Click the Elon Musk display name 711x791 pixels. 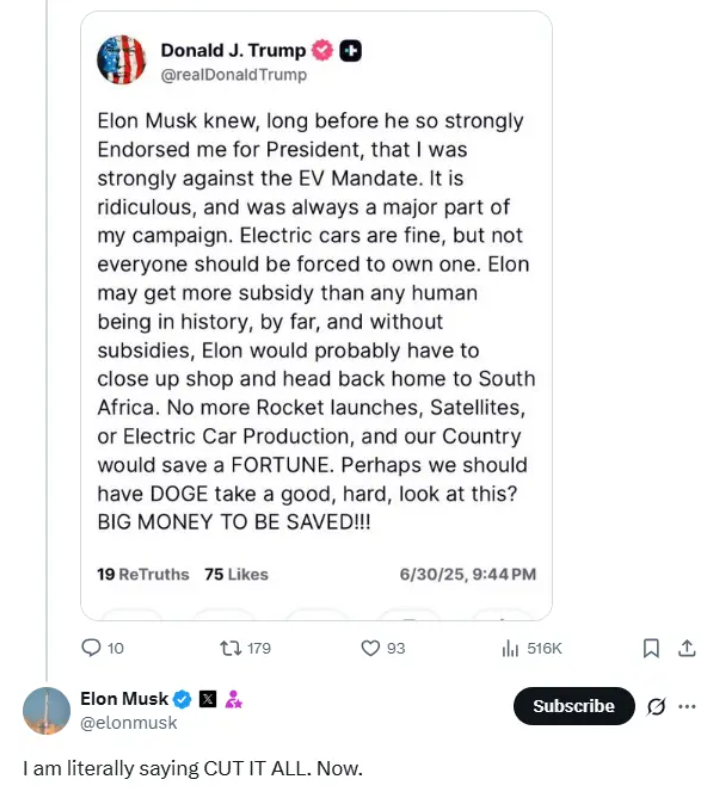tap(124, 699)
